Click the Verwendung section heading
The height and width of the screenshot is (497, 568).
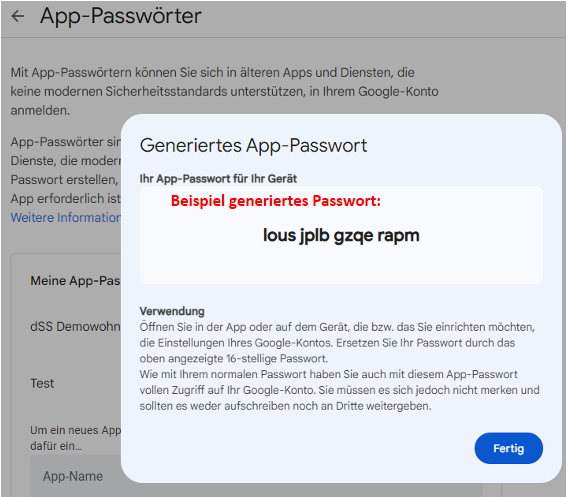tap(172, 311)
